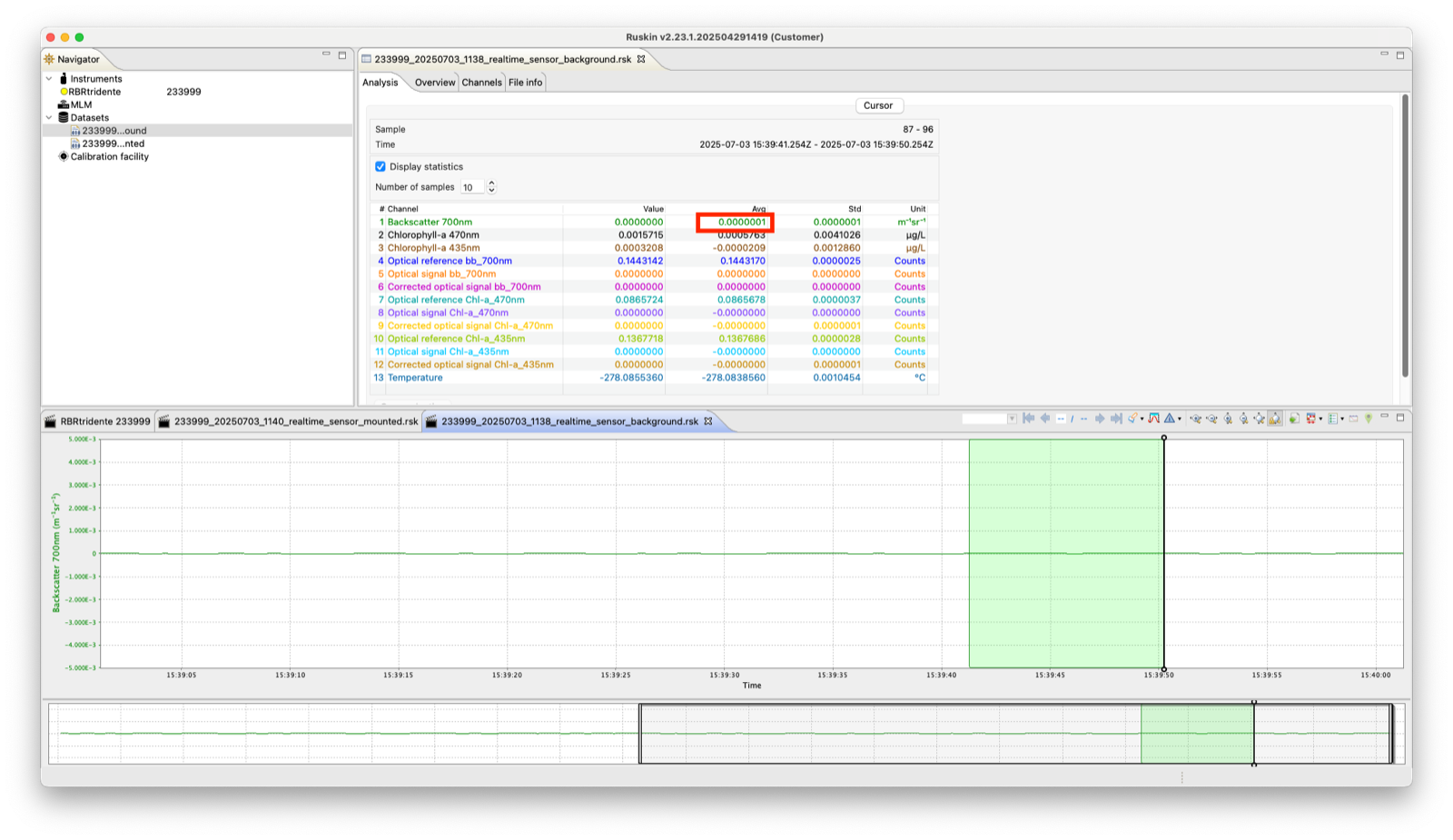Select Corrected optical signal bb_700nm row
1453x840 pixels.
point(652,286)
